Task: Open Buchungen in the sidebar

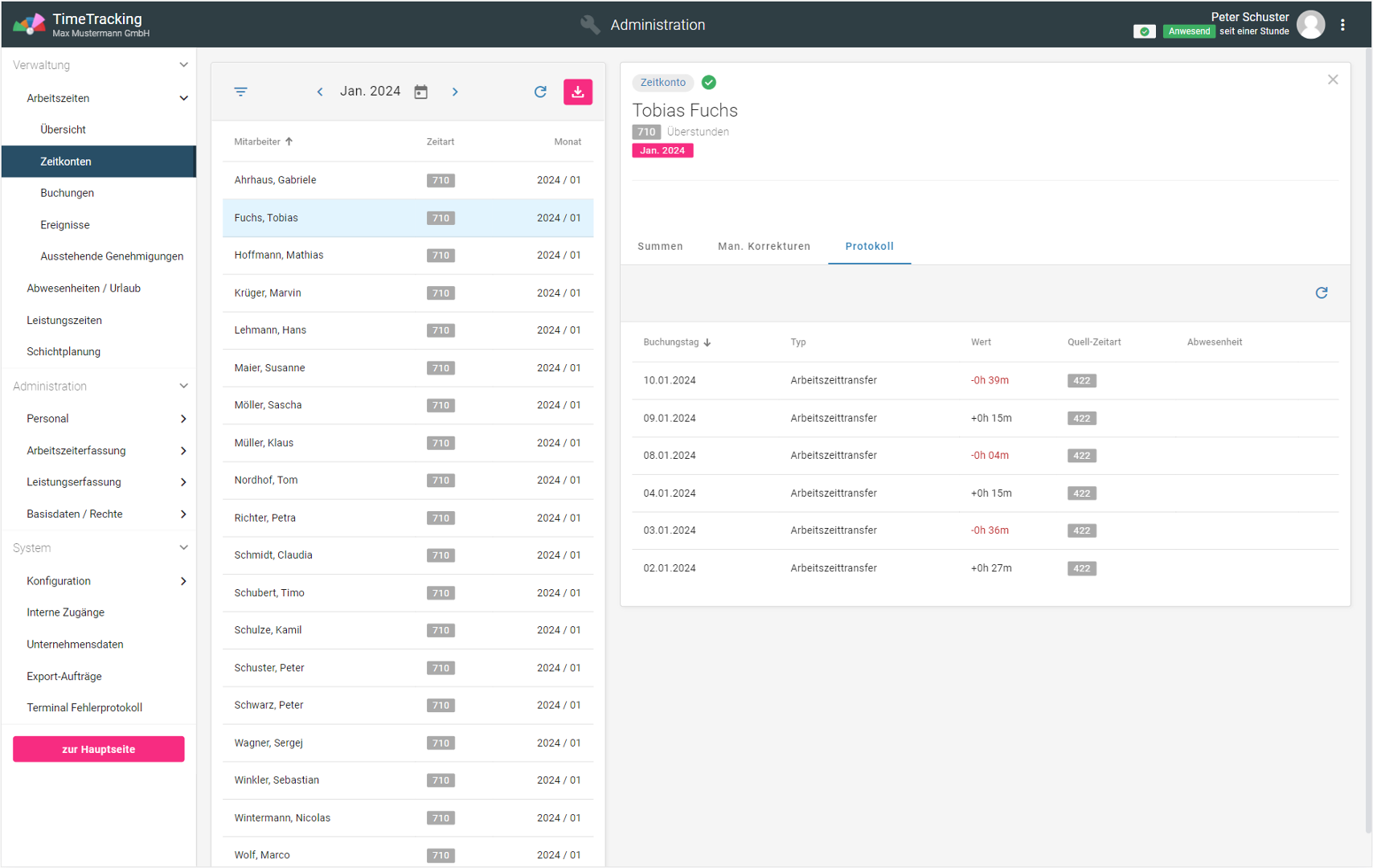Action: [68, 193]
